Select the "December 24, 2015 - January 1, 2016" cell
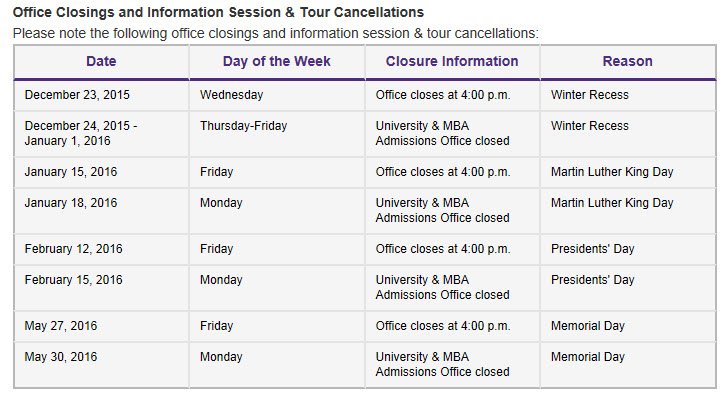This screenshot has width=725, height=403. (x=81, y=134)
